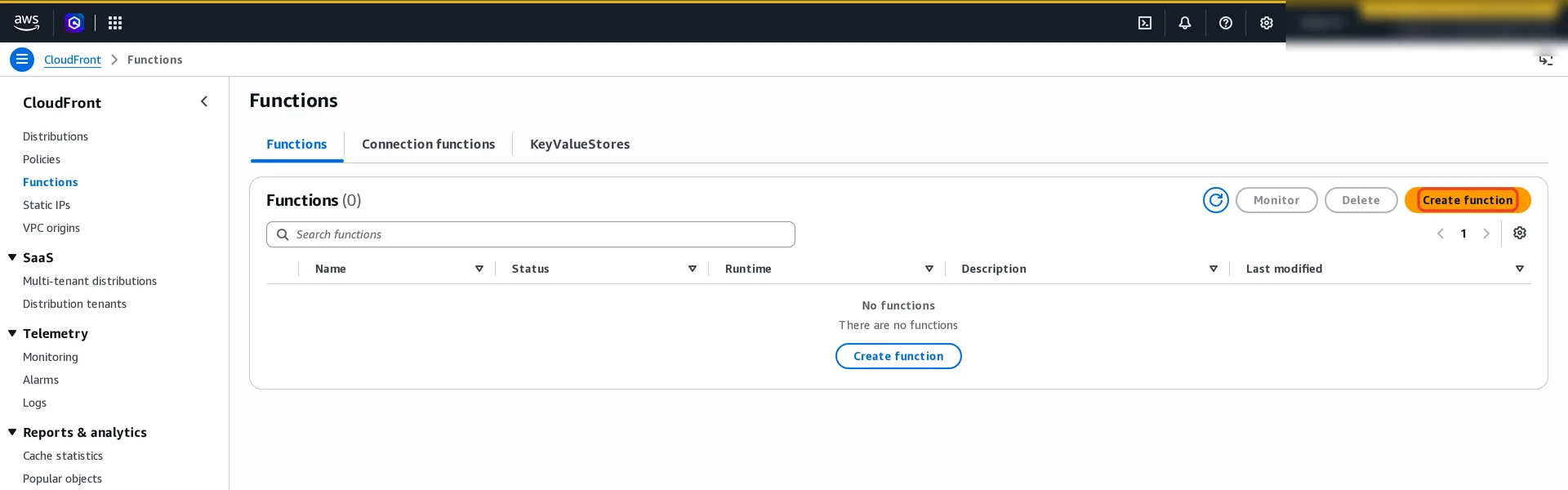Viewport: 1568px width, 490px height.
Task: Collapse the SaaS navigation section
Action: point(12,257)
